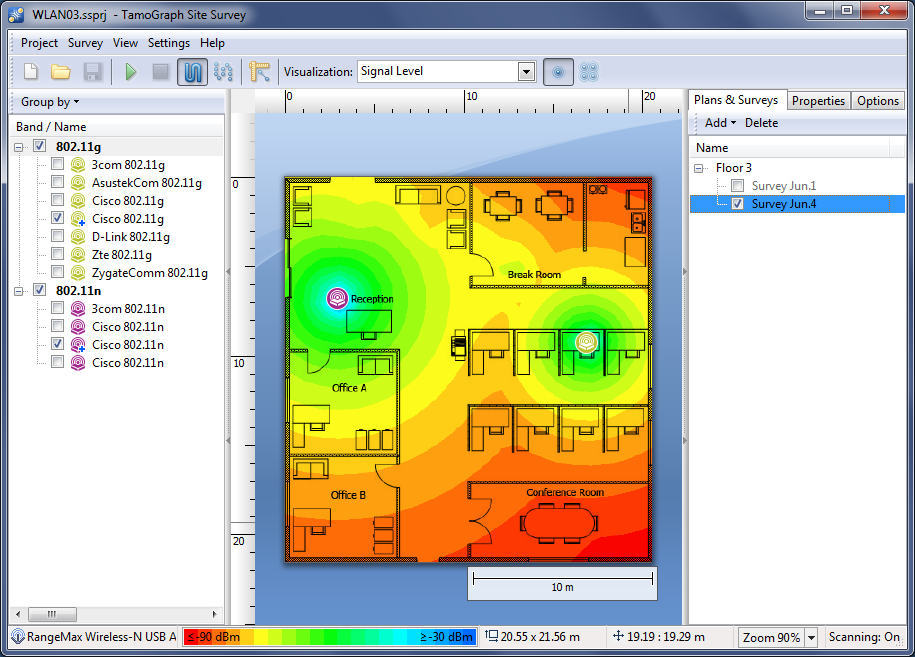Image resolution: width=915 pixels, height=657 pixels.
Task: Click the D-Link 802.11g AP icon
Action: click(x=78, y=237)
